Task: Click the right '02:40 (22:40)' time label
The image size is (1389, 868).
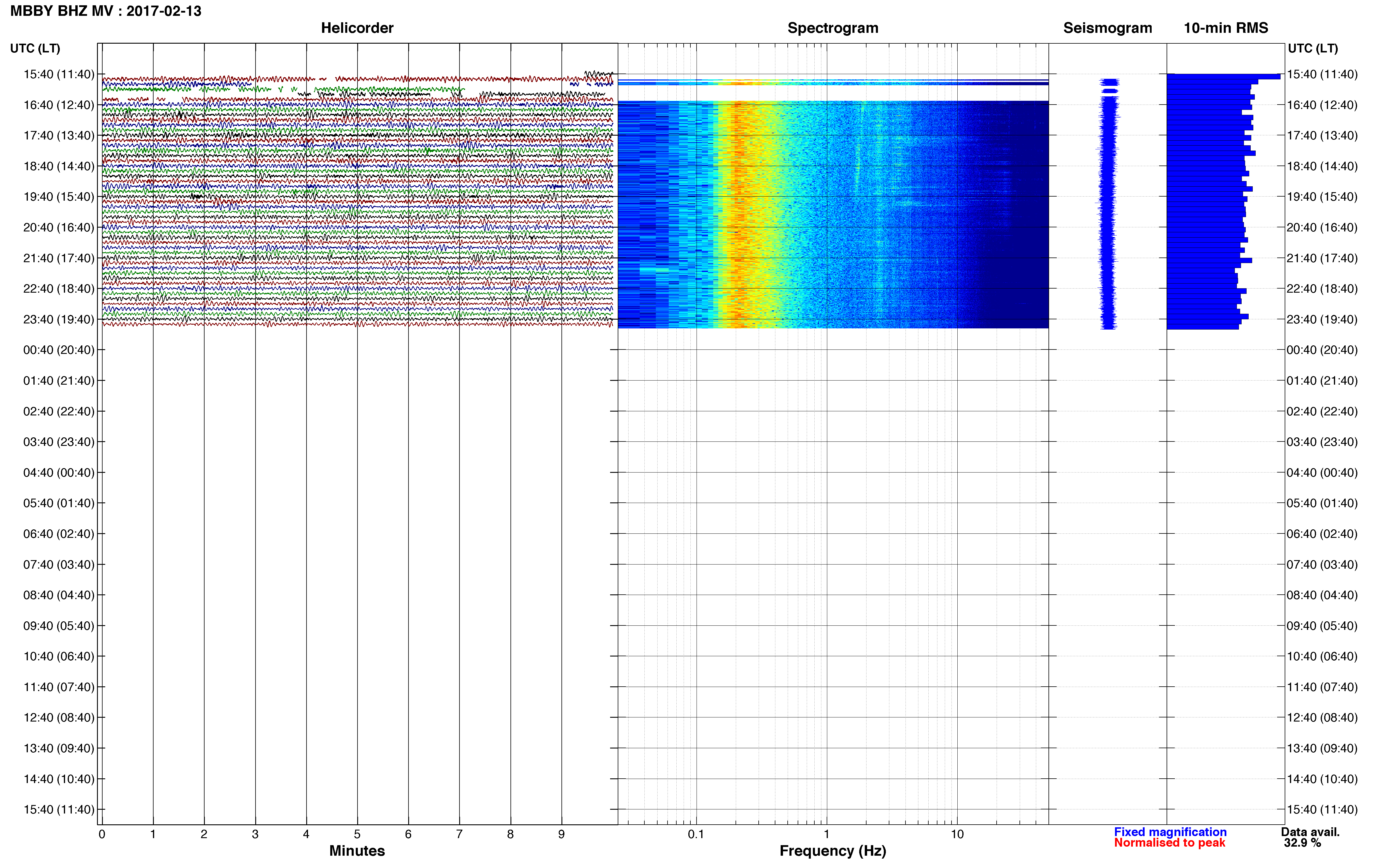Action: pos(1322,412)
